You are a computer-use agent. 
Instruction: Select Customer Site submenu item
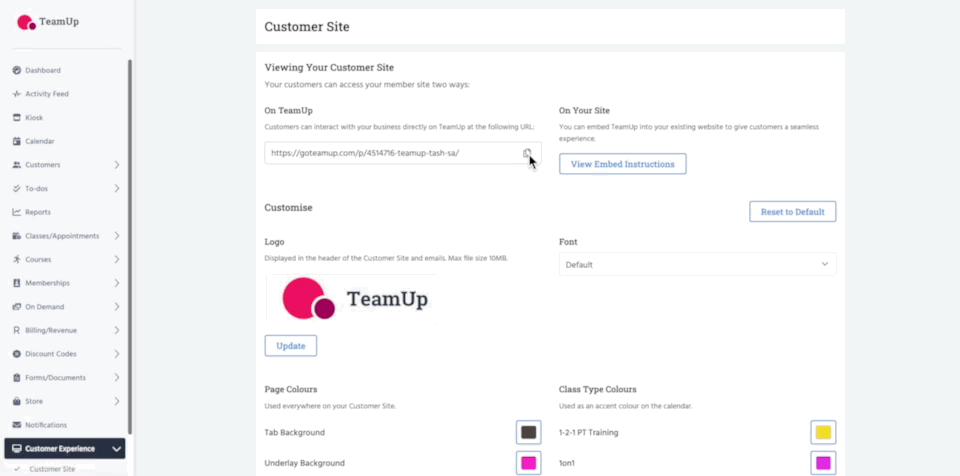[x=52, y=469]
